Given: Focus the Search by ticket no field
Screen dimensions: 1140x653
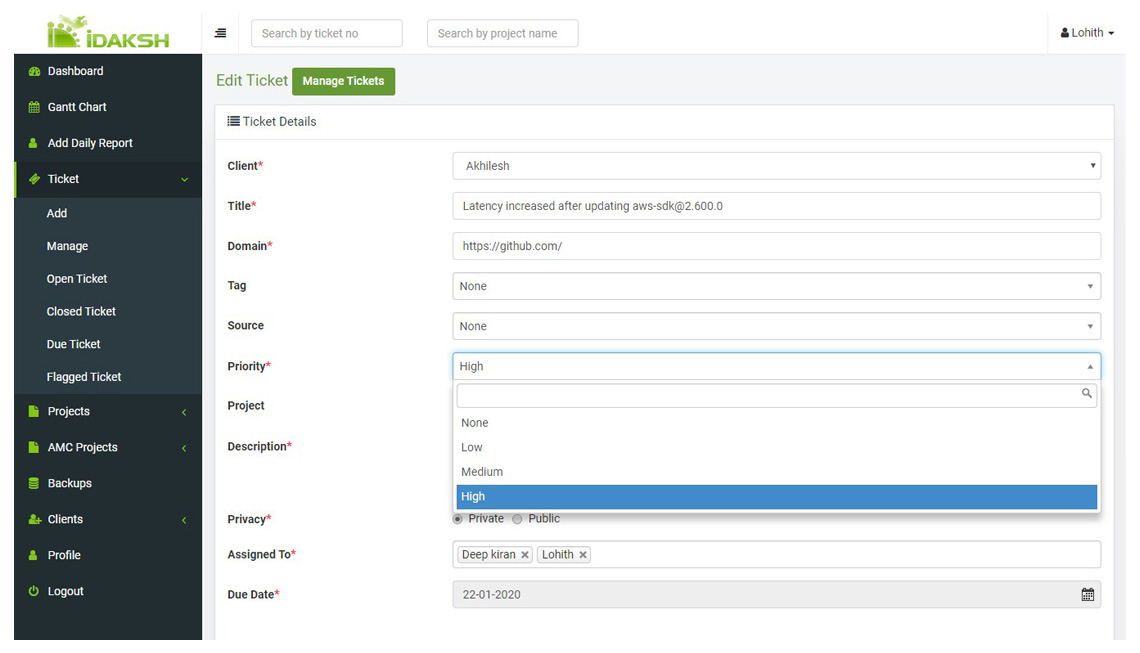Looking at the screenshot, I should tap(326, 33).
